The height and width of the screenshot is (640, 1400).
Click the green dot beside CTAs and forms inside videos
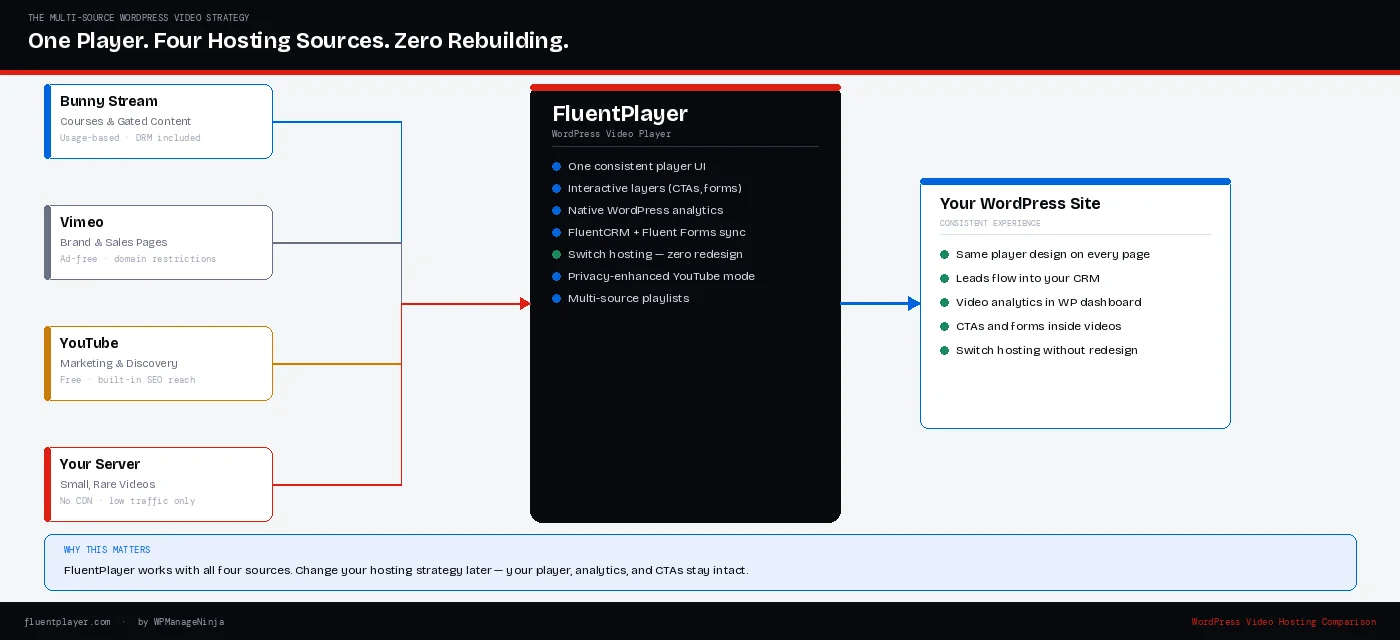(x=945, y=326)
